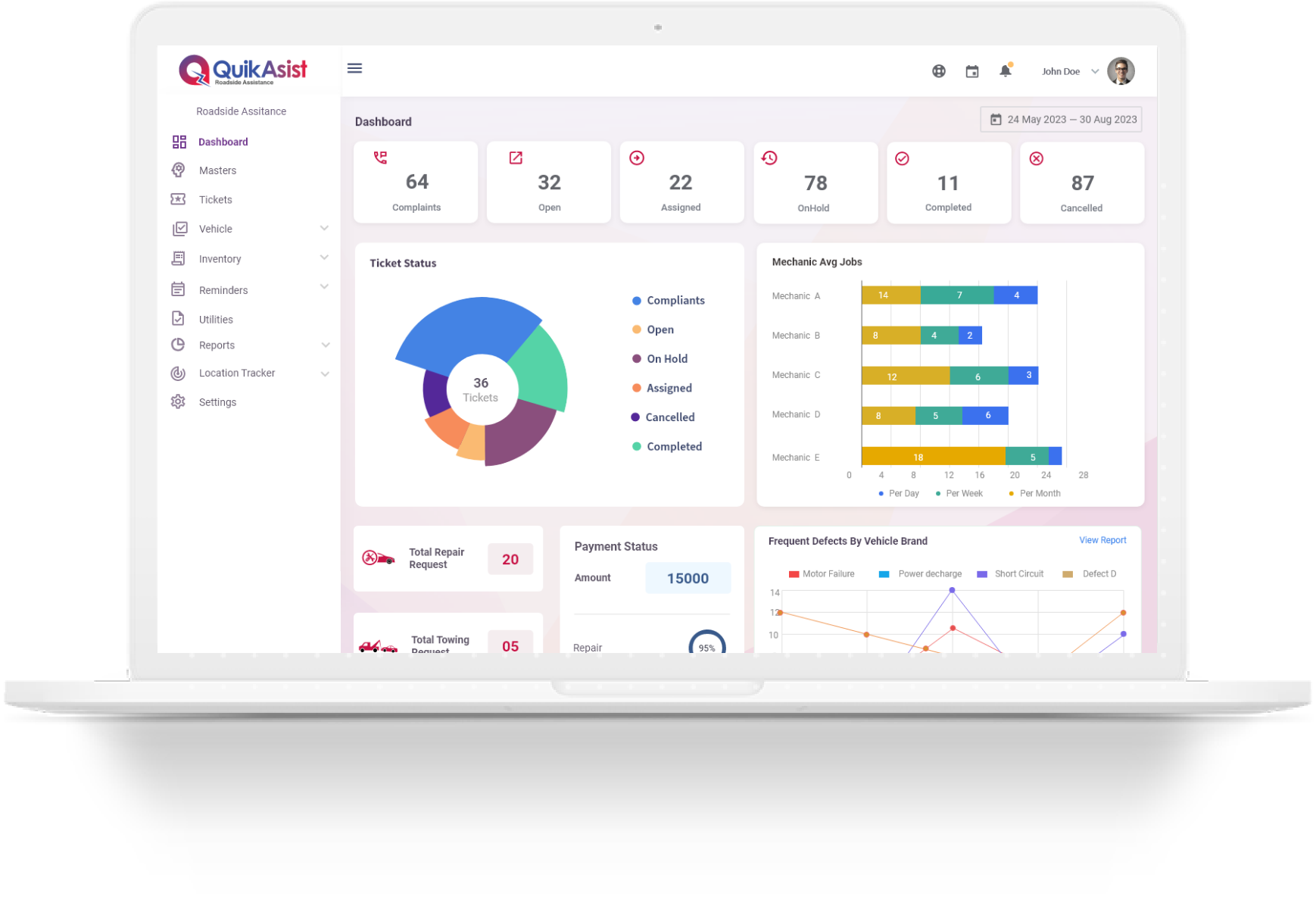
Task: Open Masters from the sidebar
Action: [217, 170]
